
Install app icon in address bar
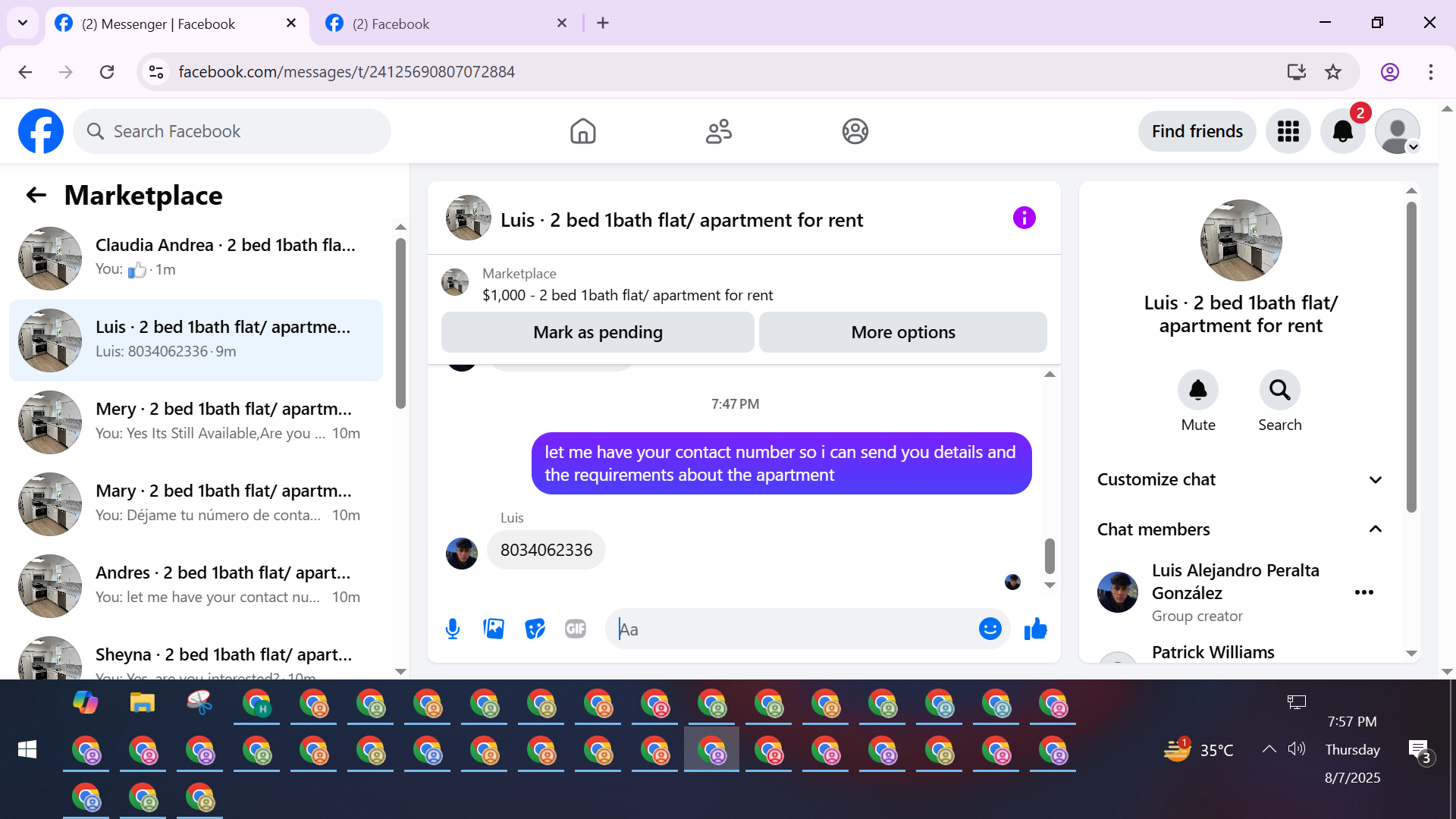point(1297,71)
